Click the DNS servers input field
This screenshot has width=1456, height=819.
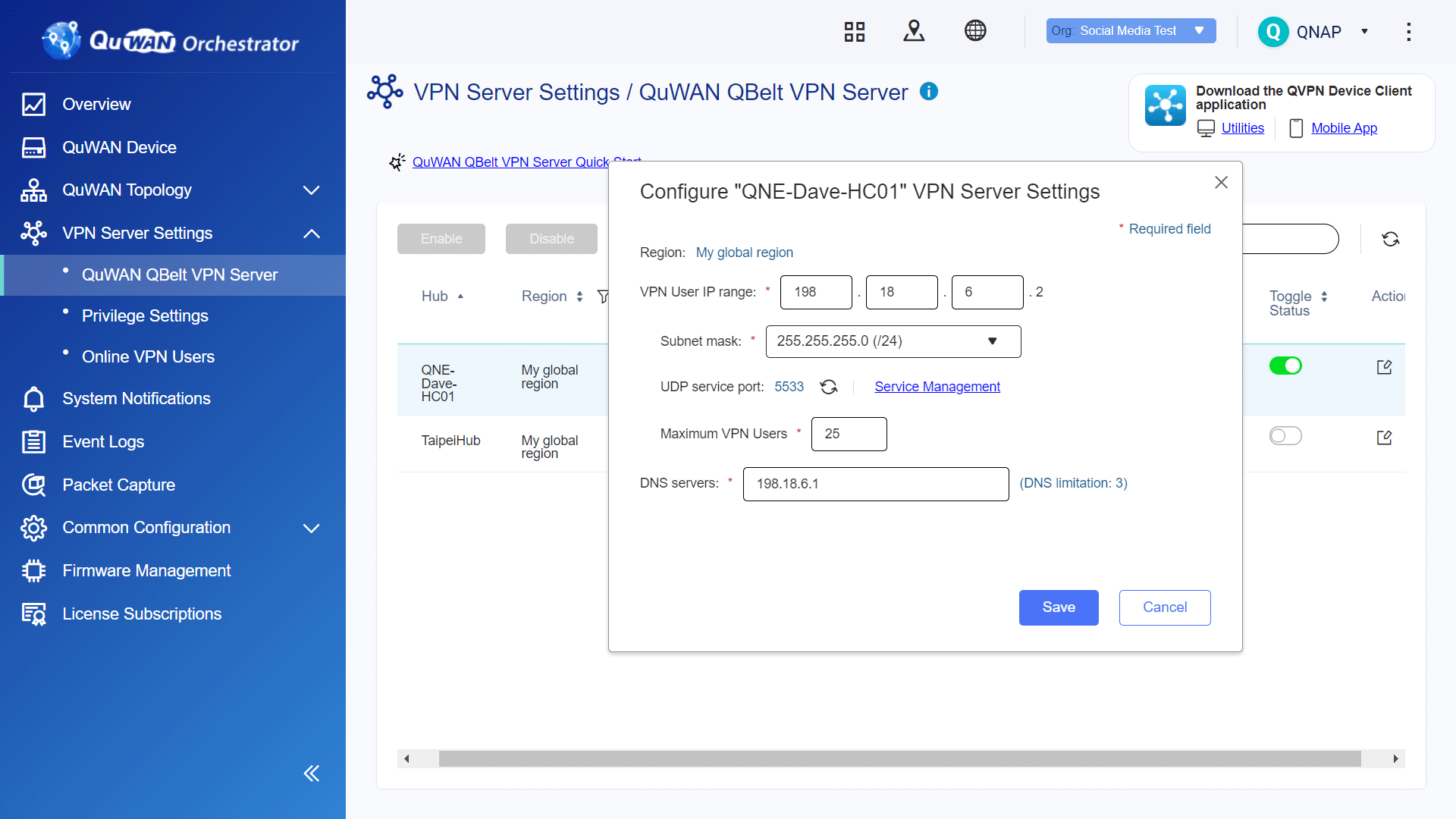876,484
